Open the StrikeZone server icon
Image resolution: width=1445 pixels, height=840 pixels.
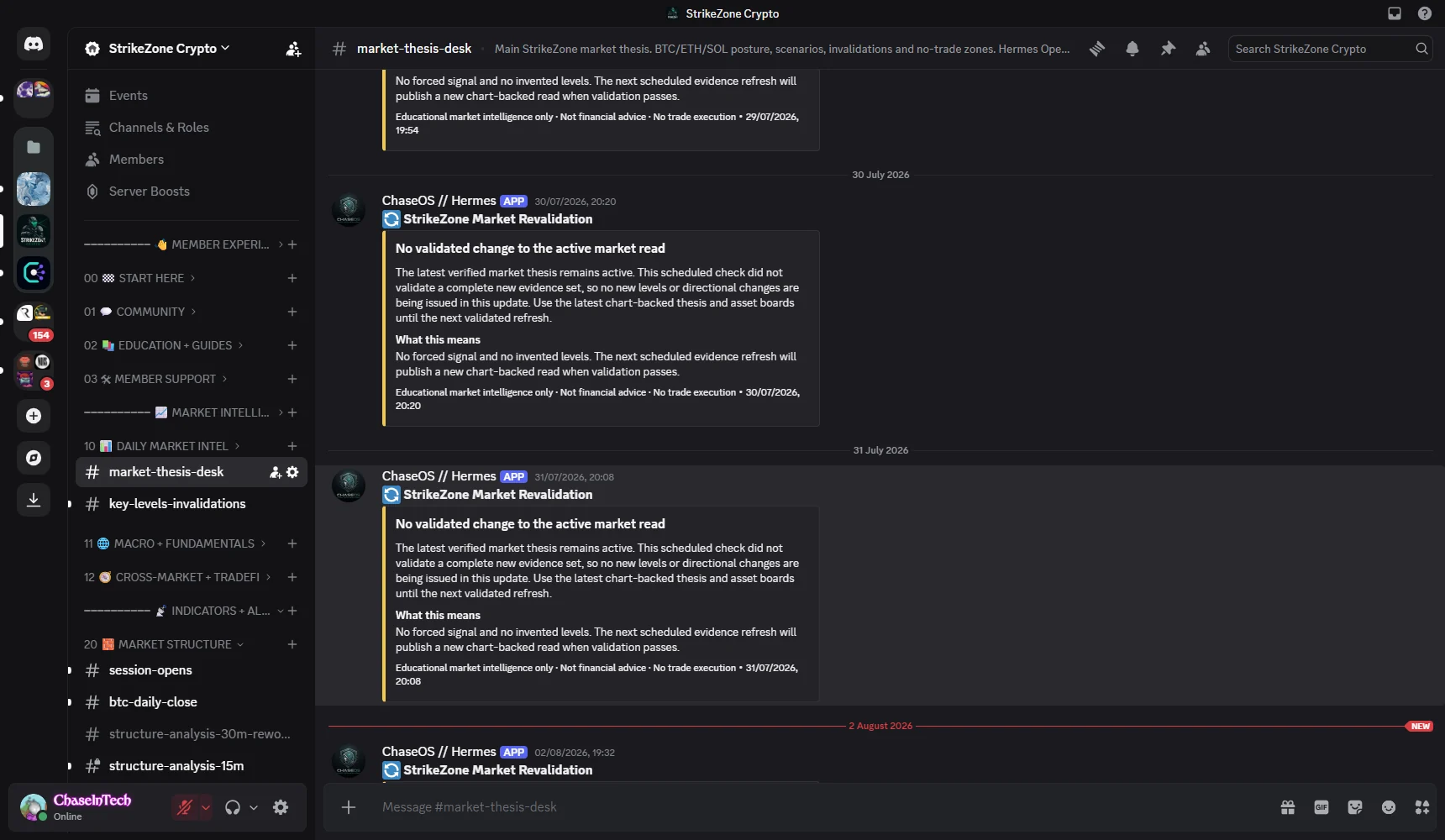34,231
